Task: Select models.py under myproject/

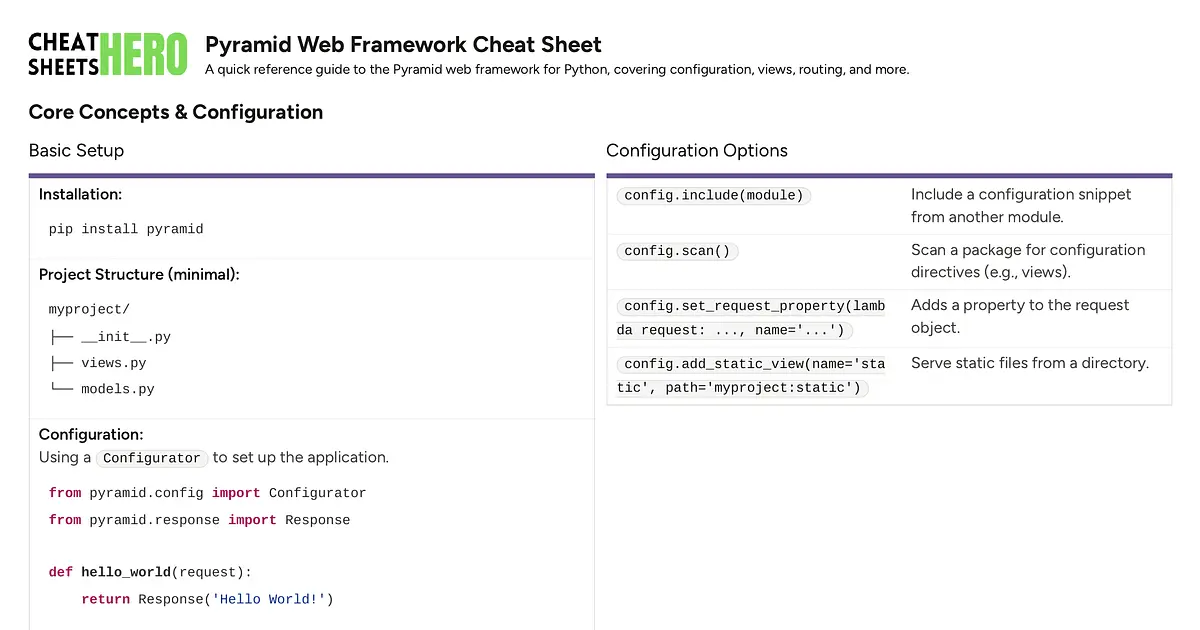Action: click(x=117, y=388)
